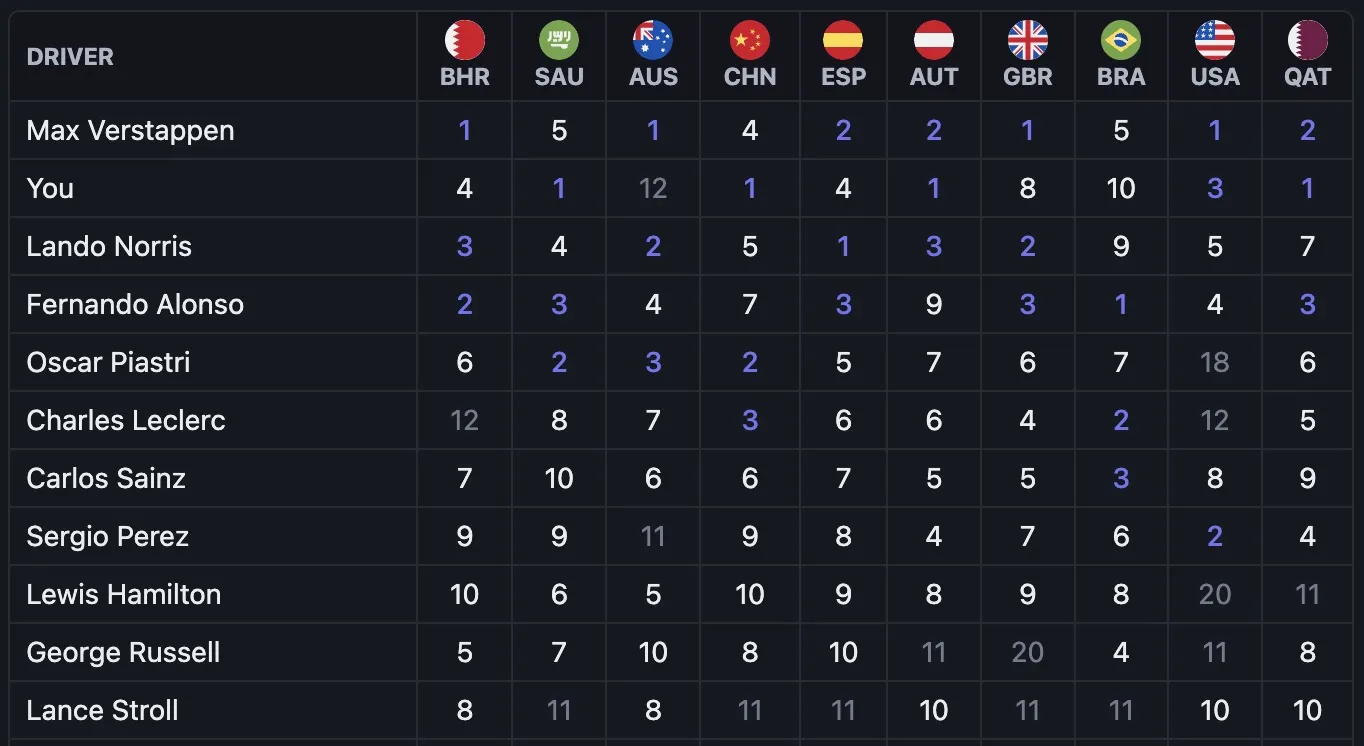The image size is (1364, 746).
Task: Click the Lando Norris driver name
Action: [x=109, y=247]
